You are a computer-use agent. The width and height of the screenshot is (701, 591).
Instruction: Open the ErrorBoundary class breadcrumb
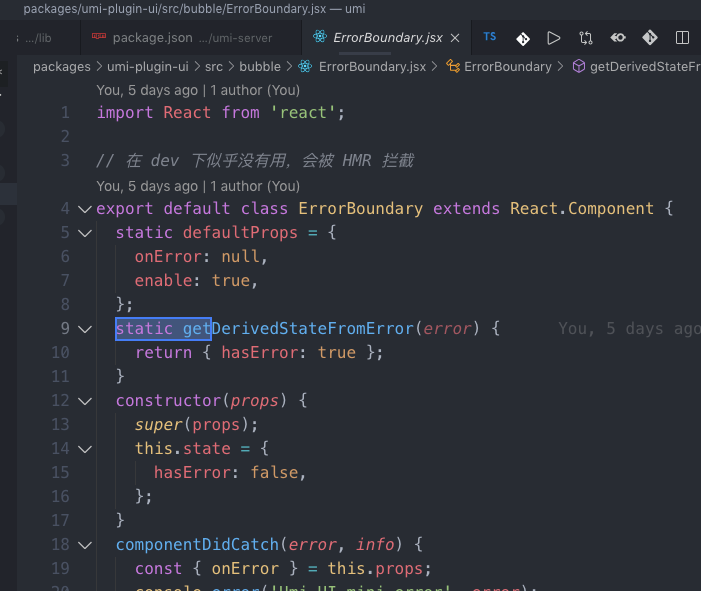[x=508, y=67]
